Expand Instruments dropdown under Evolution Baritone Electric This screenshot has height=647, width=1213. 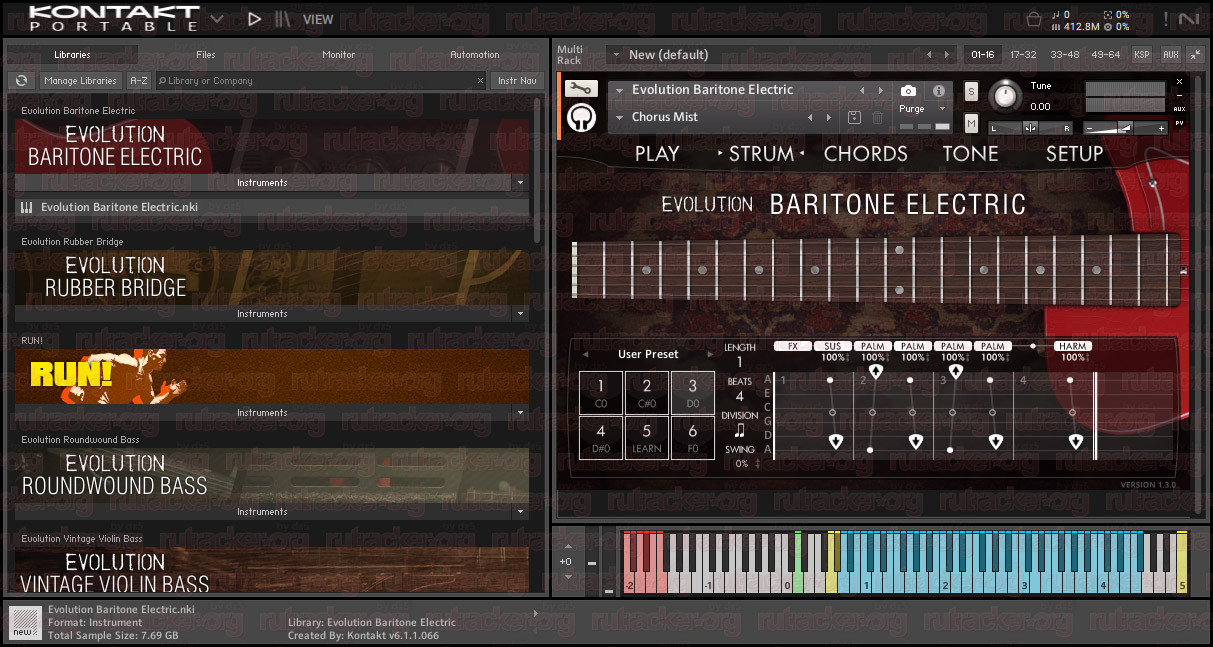519,183
